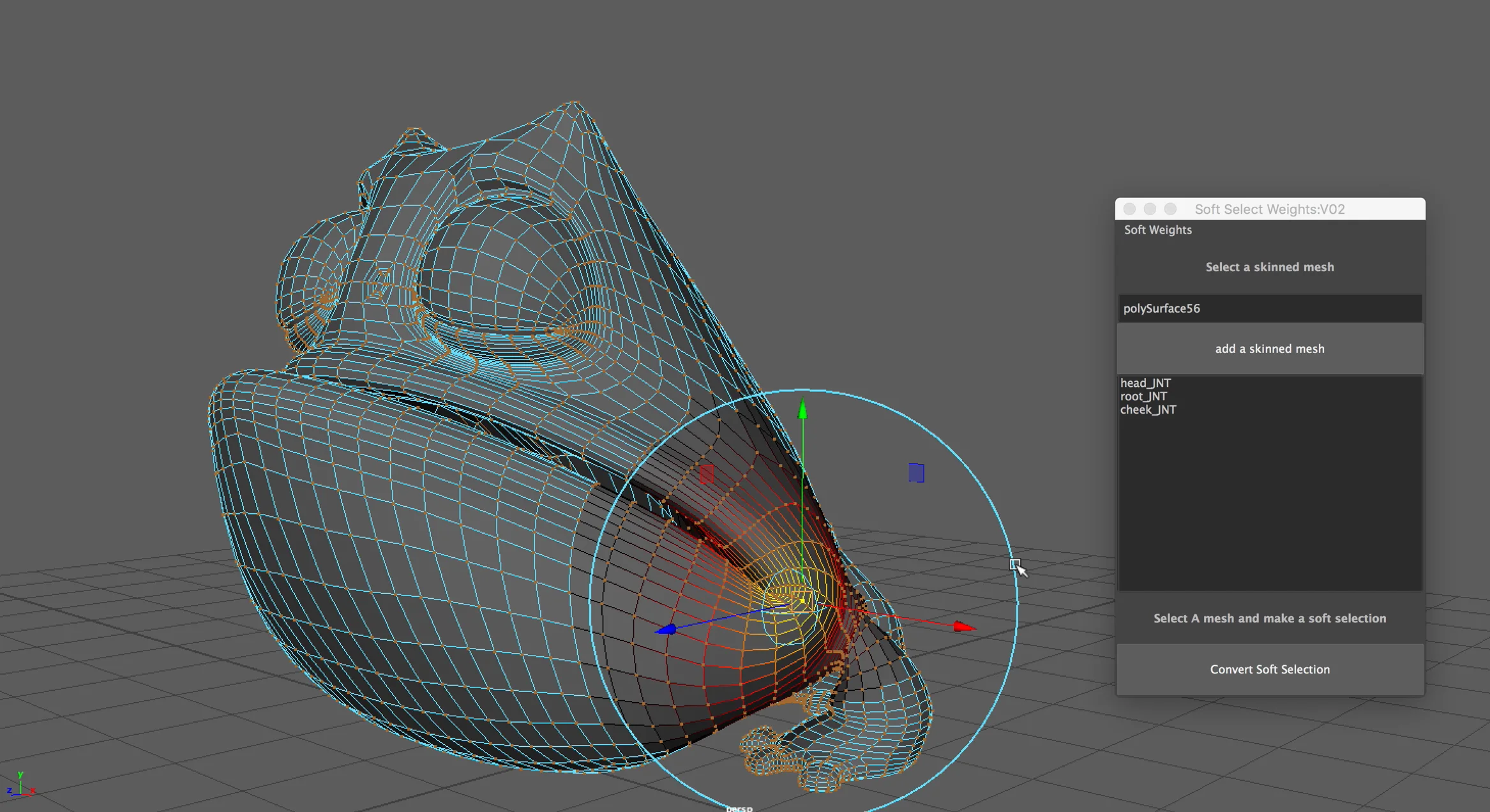Click the red square plane handle
The image size is (1490, 812).
(x=706, y=474)
